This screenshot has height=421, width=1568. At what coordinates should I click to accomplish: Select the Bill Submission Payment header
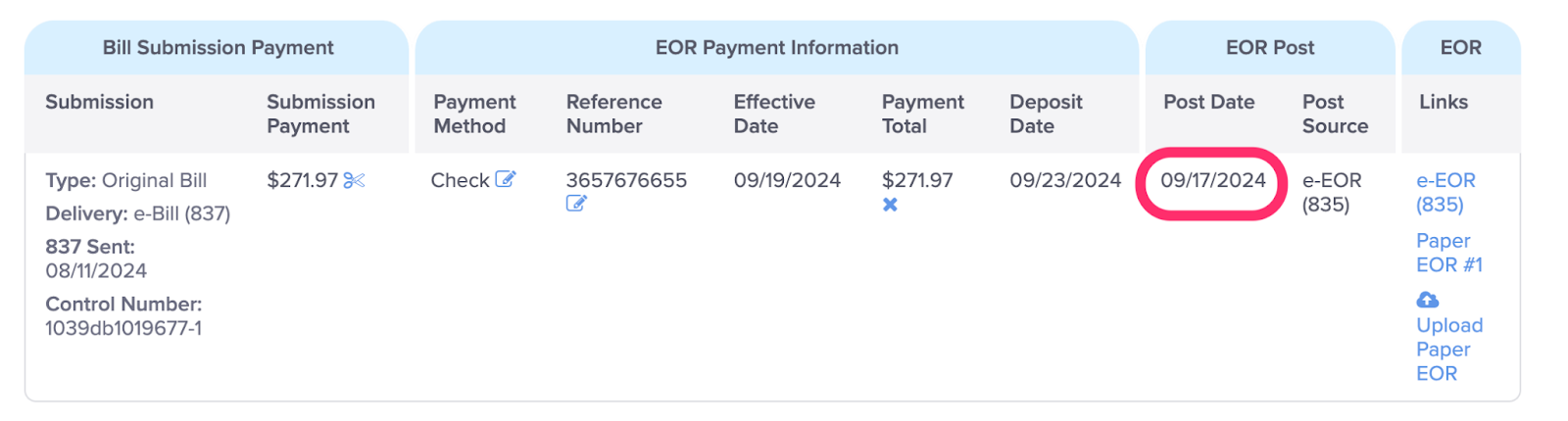(219, 47)
